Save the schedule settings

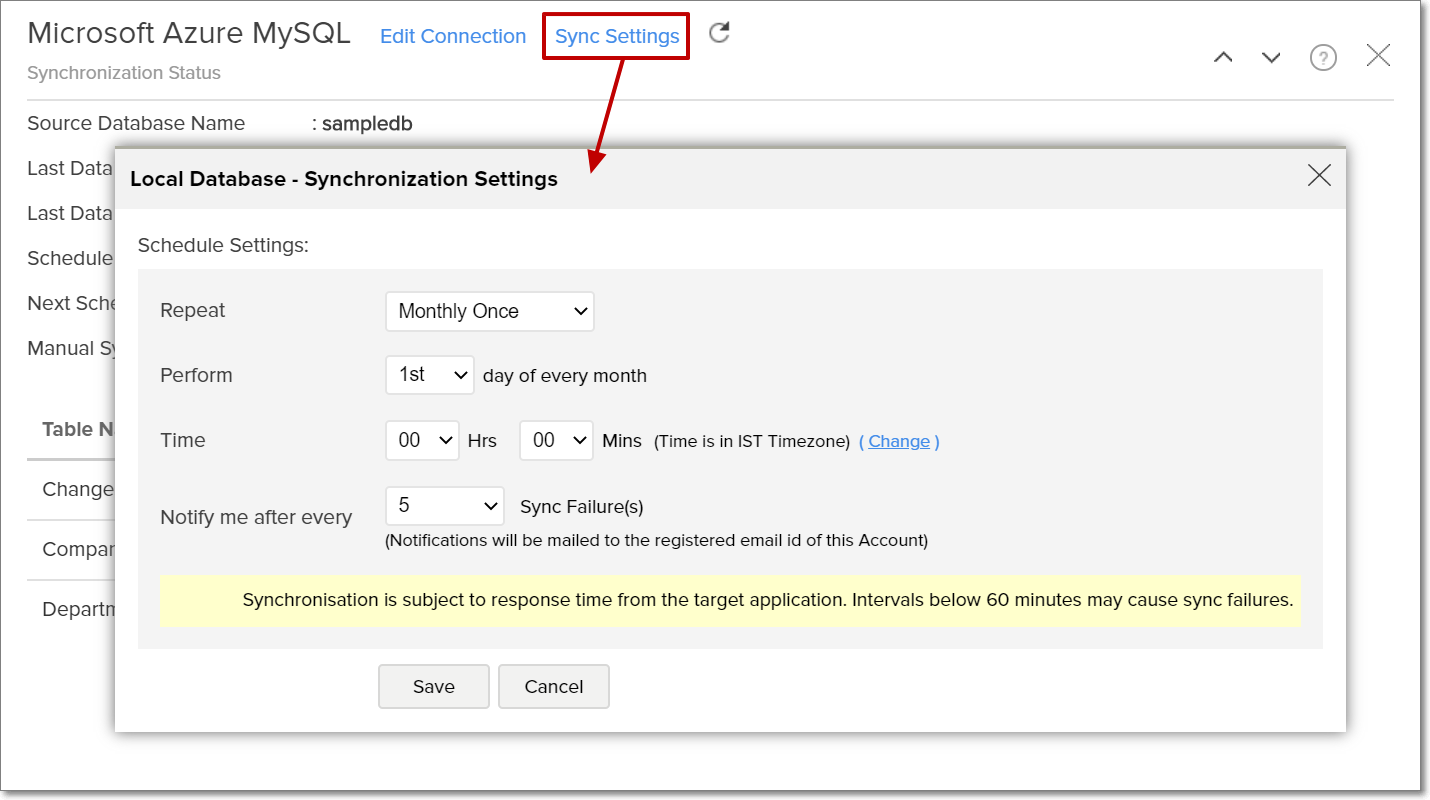433,686
